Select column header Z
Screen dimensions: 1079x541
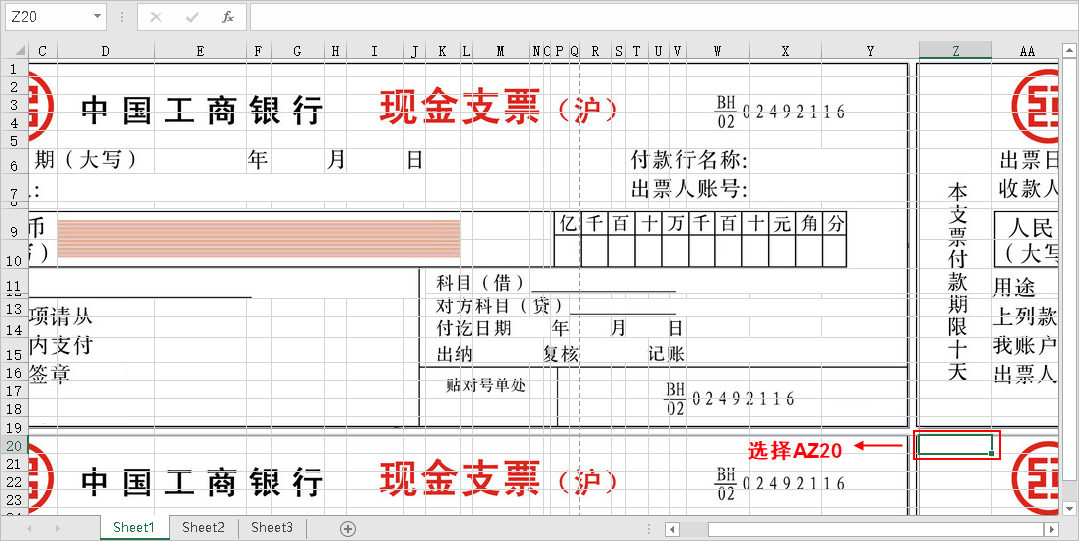pyautogui.click(x=955, y=51)
